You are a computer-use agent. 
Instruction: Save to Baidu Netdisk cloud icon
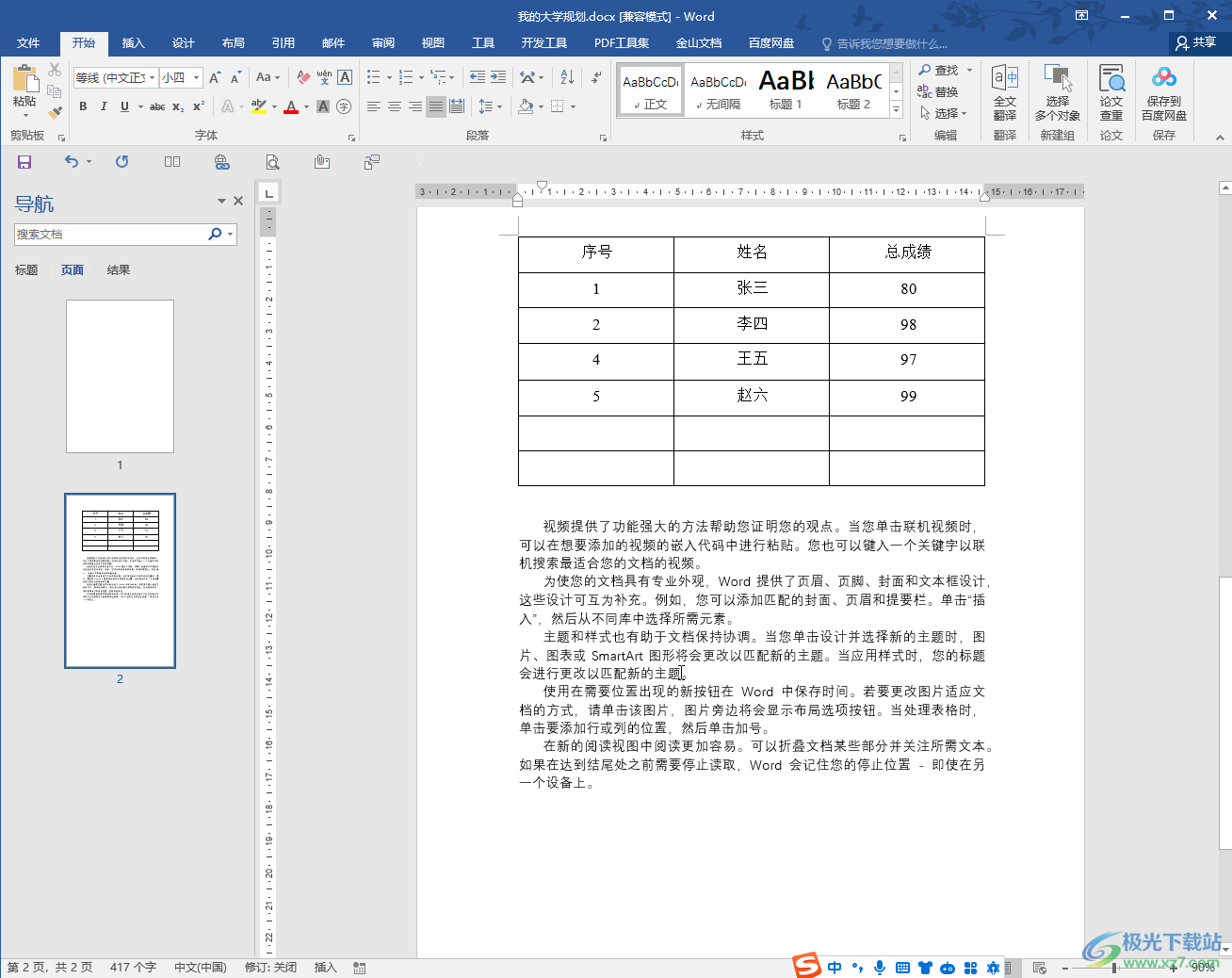[1164, 92]
